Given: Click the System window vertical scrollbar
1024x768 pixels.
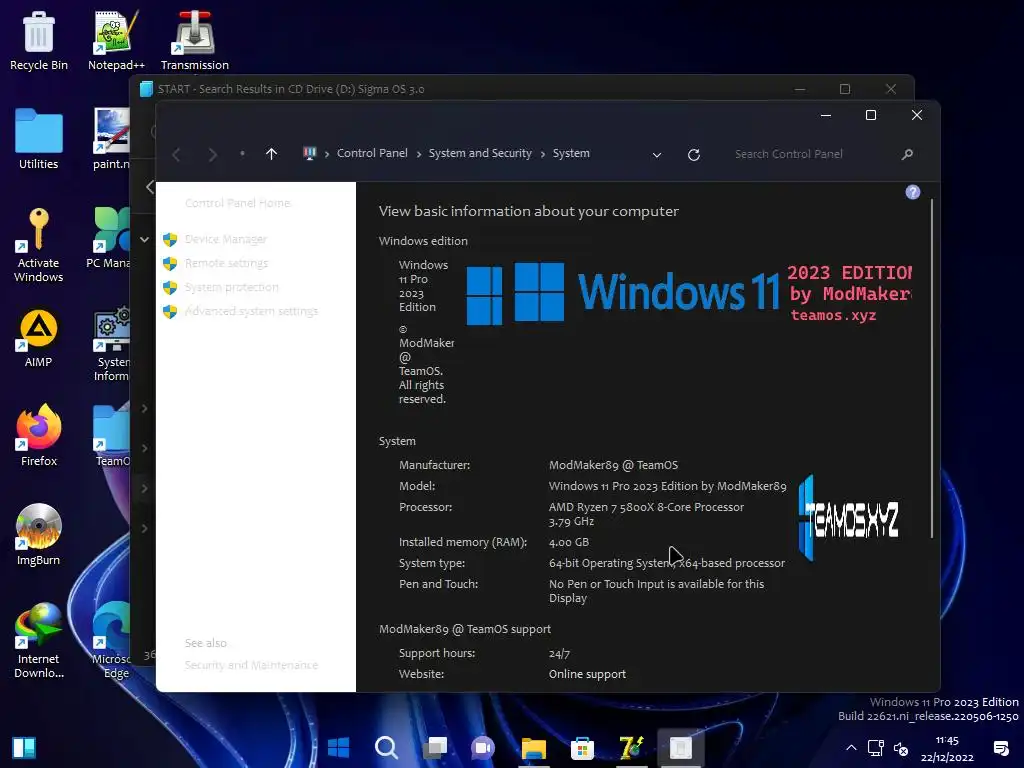Looking at the screenshot, I should [932, 369].
